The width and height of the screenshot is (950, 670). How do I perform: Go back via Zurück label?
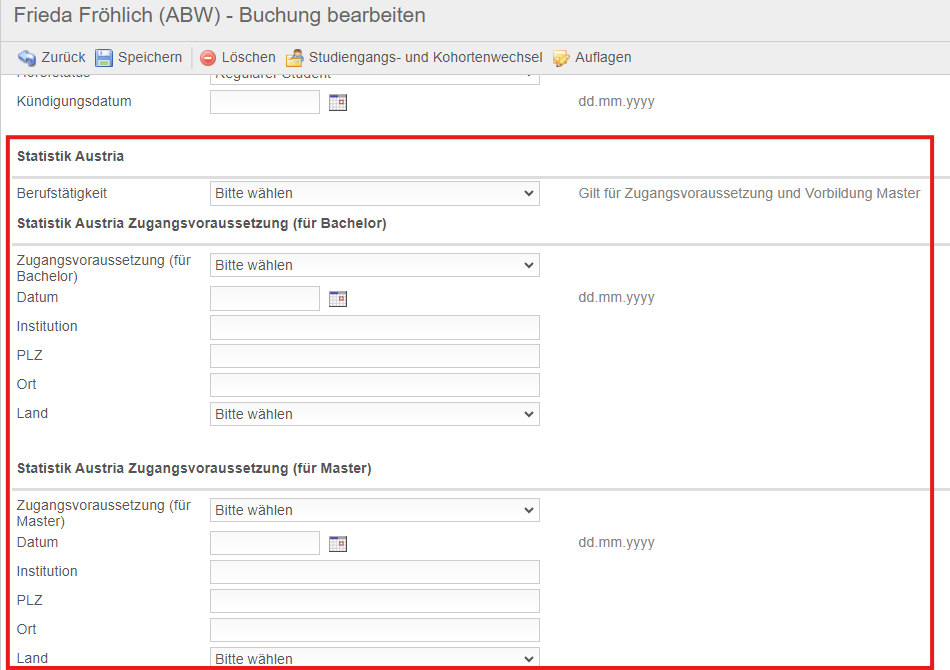click(64, 58)
